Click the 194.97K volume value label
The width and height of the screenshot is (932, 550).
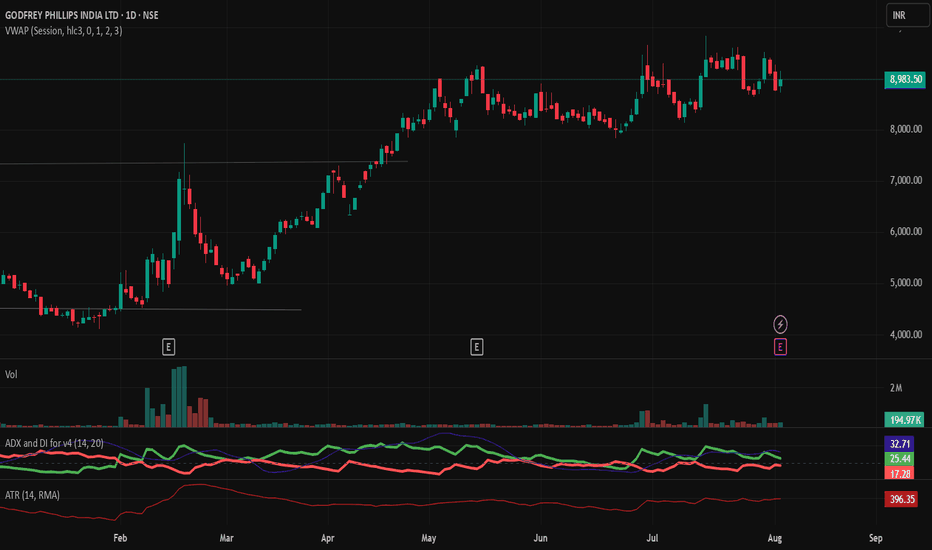[x=905, y=420]
